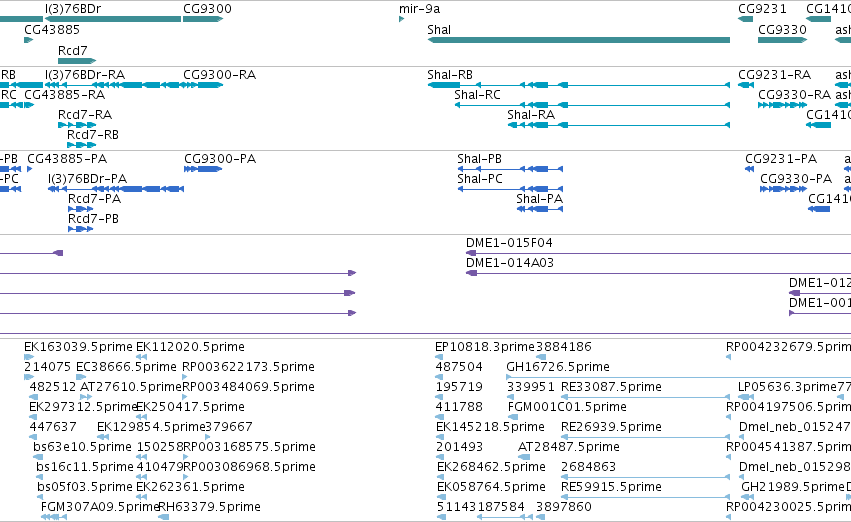
Task: Click the mir-9a gene marker
Action: pos(402,19)
